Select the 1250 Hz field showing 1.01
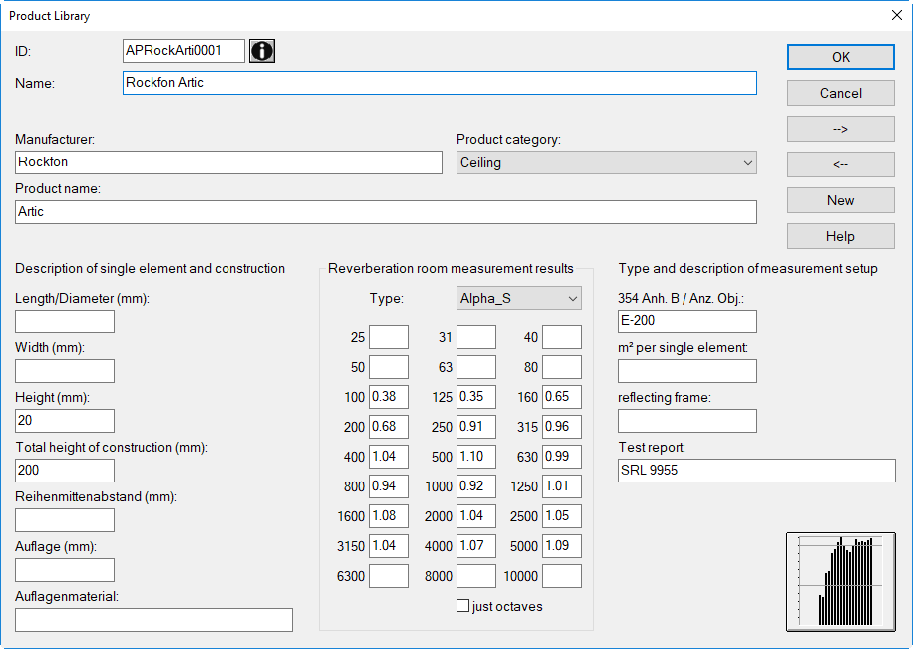Image resolution: width=913 pixels, height=649 pixels. (x=562, y=486)
